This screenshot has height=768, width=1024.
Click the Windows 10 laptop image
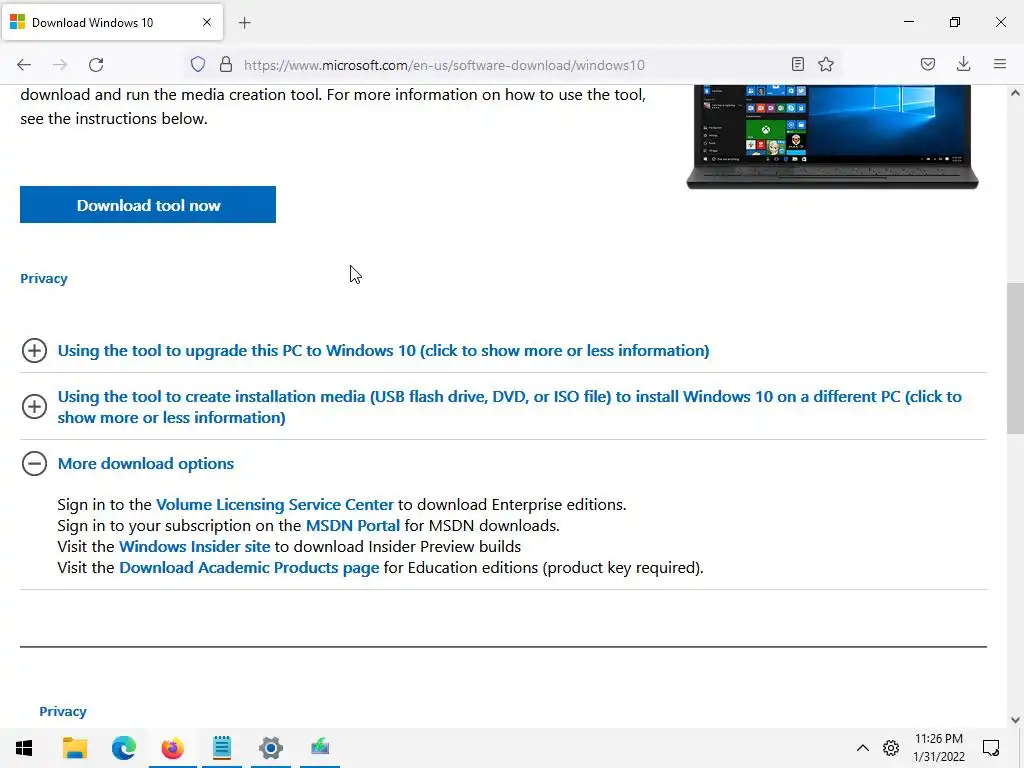click(833, 137)
